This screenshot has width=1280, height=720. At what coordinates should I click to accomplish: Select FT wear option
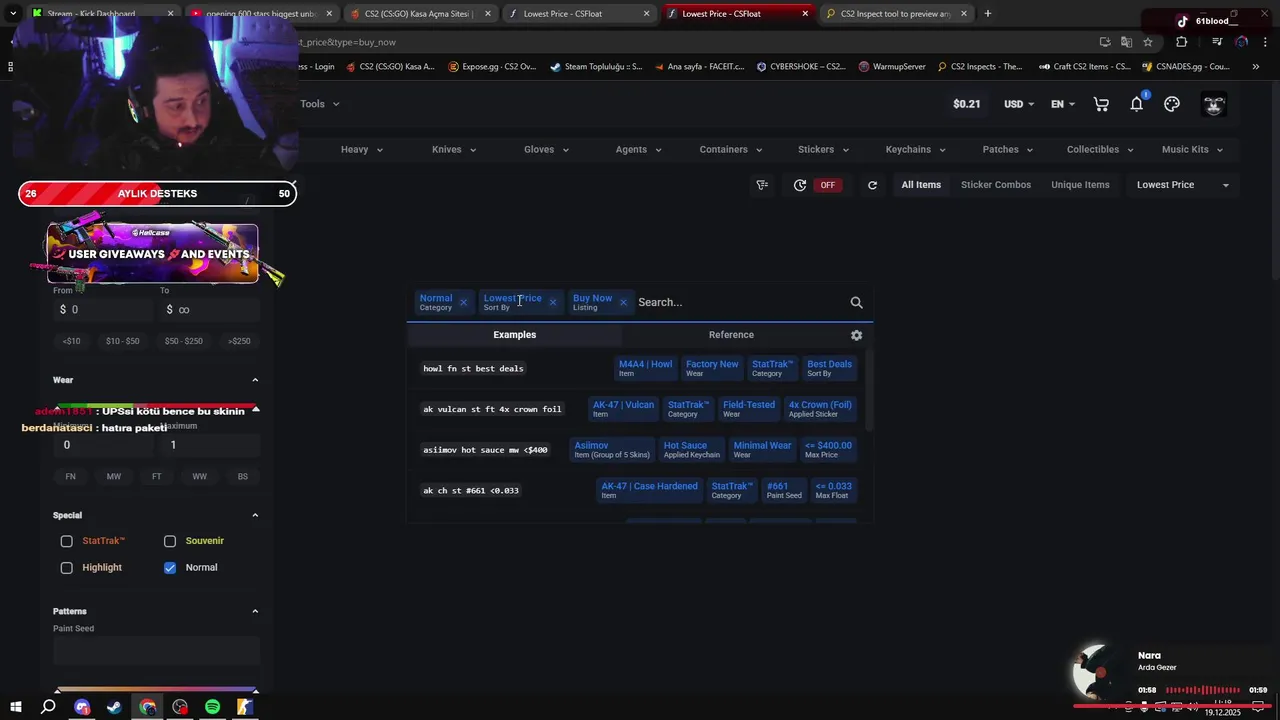click(x=157, y=477)
